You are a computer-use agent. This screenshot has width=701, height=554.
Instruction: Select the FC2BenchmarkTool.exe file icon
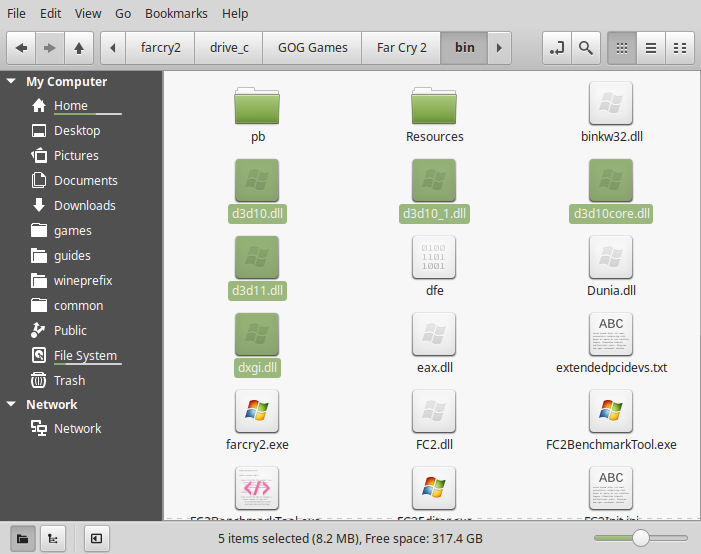coord(611,411)
